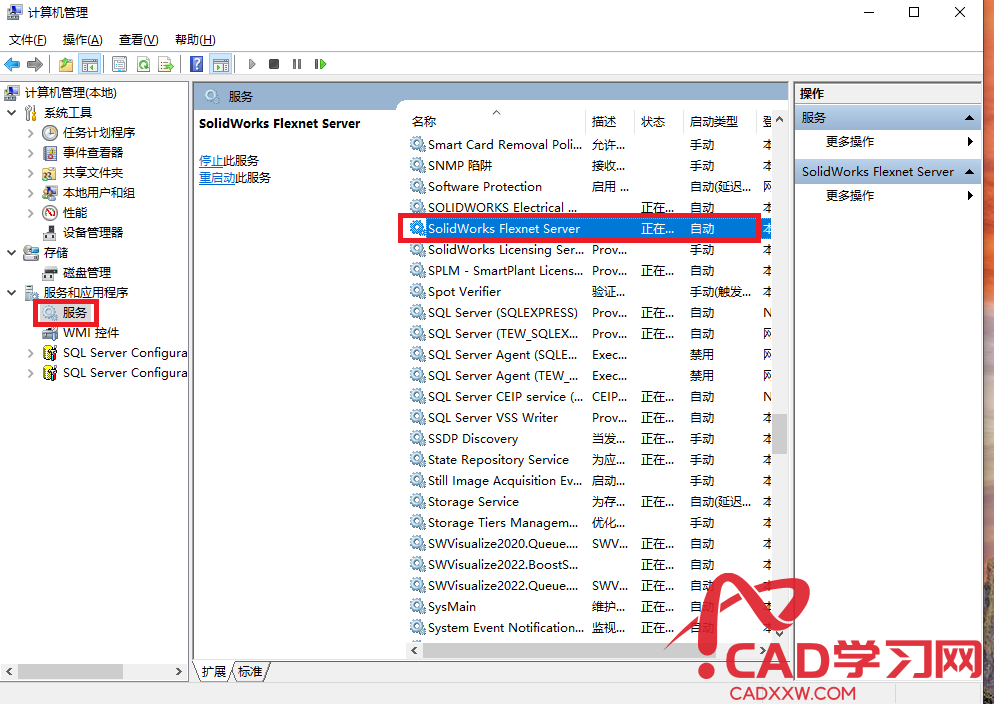Click the 重启动 service link
The image size is (994, 704).
click(217, 178)
